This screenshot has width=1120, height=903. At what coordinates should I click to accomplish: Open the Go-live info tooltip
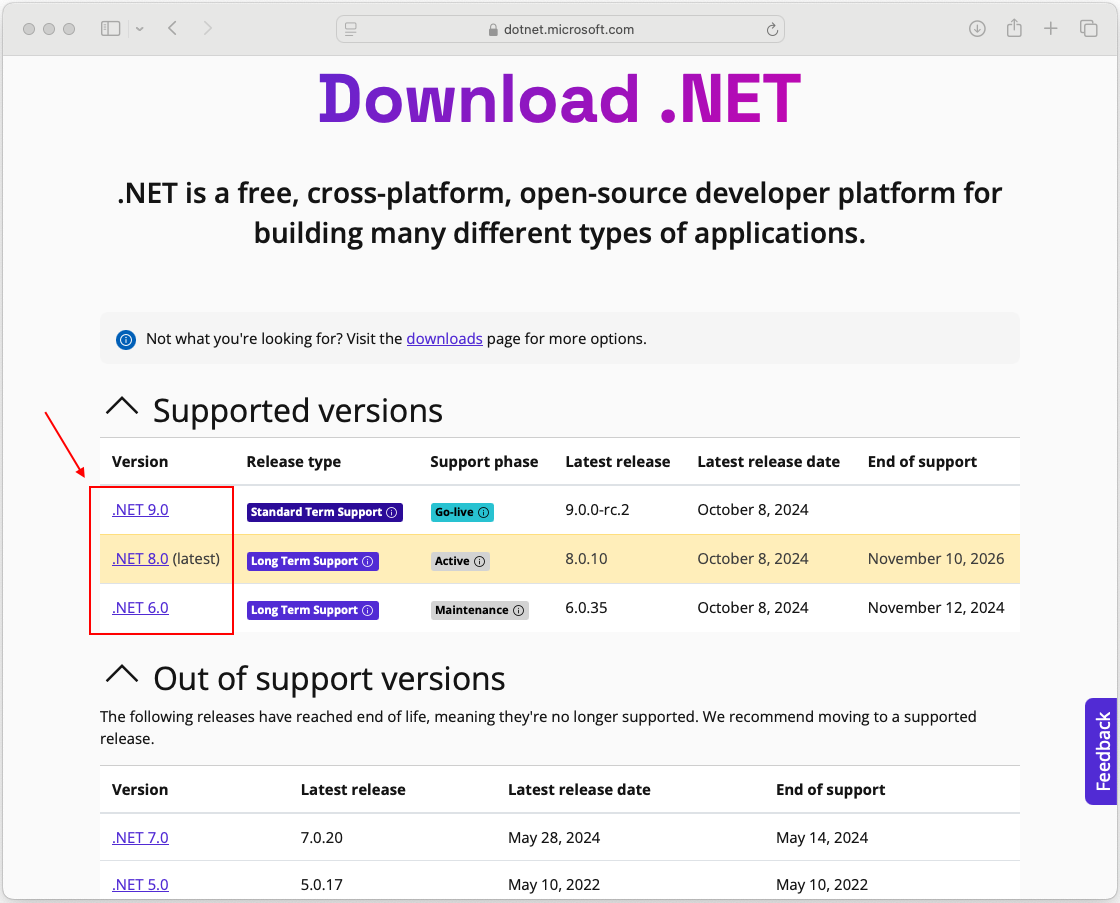481,511
